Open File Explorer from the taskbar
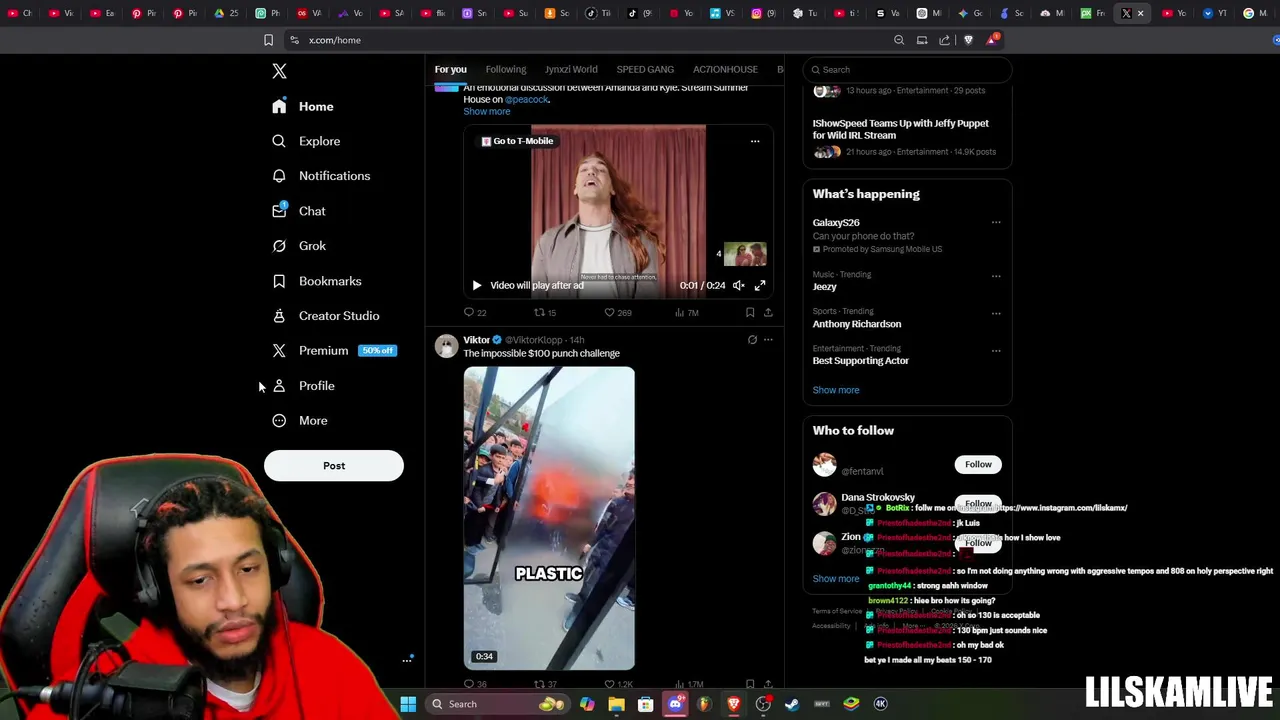The width and height of the screenshot is (1280, 720). [616, 704]
